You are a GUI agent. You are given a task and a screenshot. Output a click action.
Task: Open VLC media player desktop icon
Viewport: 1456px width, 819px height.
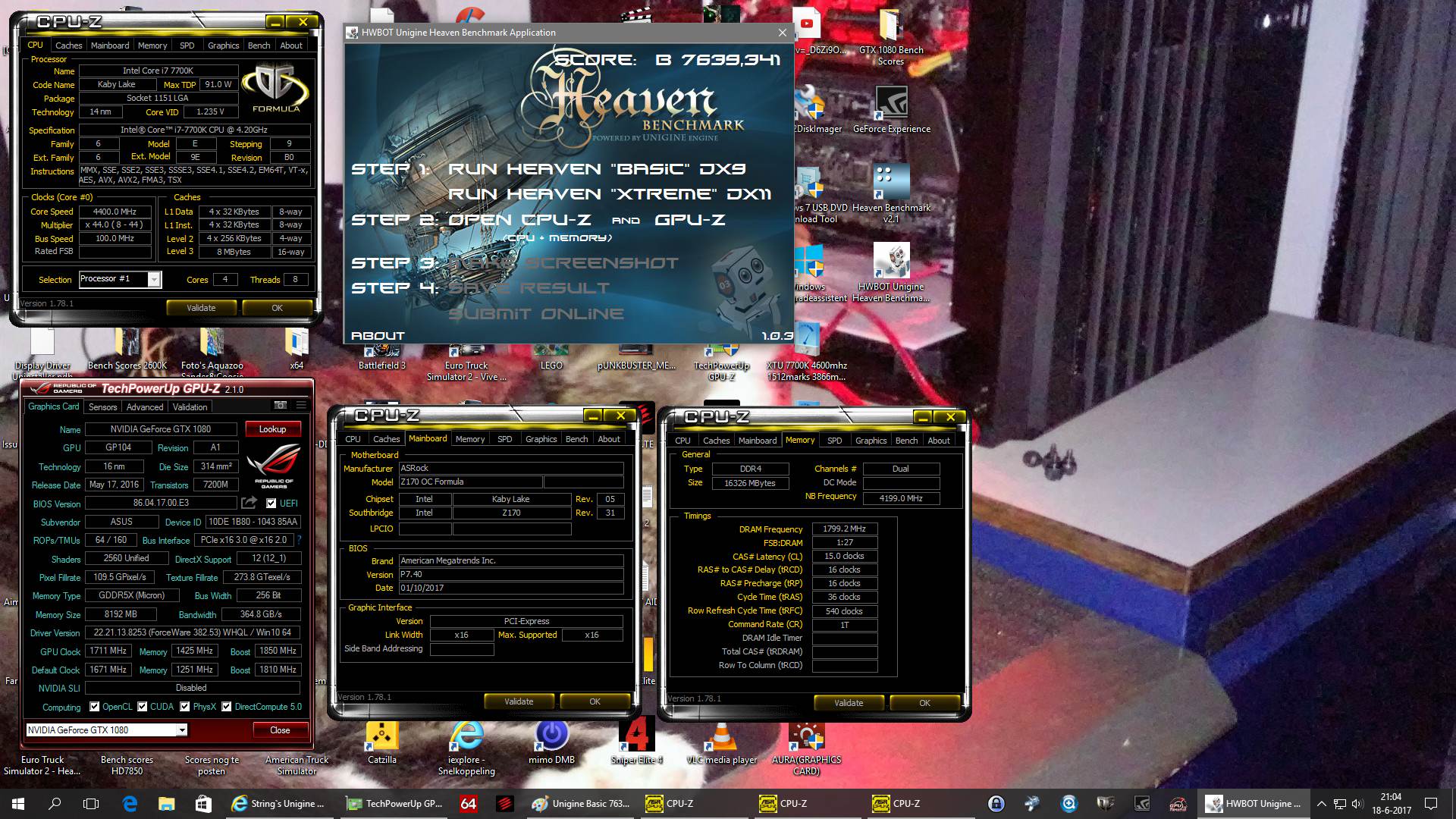[722, 743]
